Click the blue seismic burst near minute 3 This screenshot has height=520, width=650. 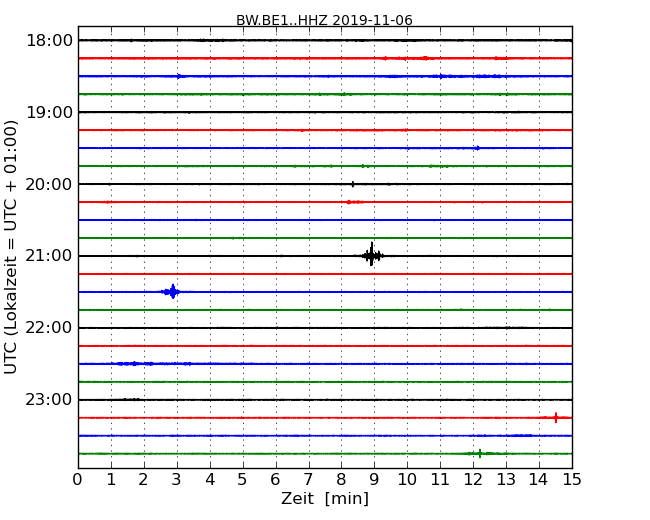pyautogui.click(x=172, y=292)
